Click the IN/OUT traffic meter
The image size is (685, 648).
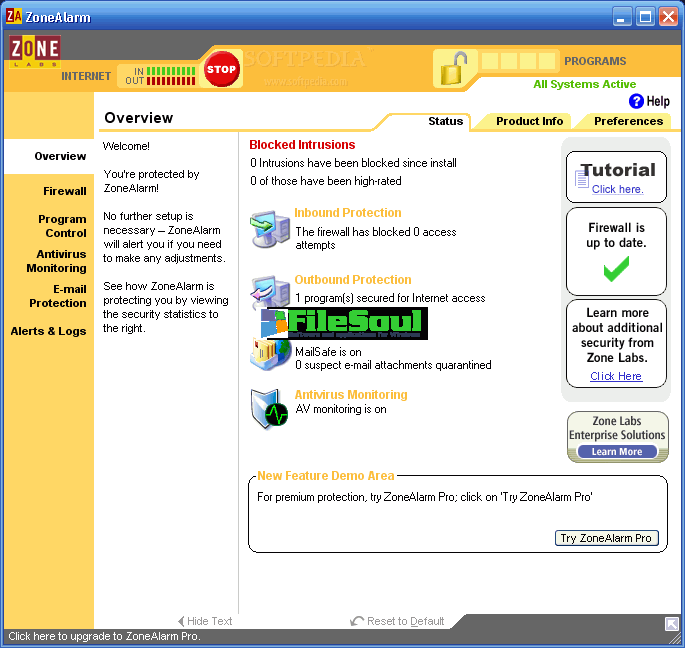160,76
